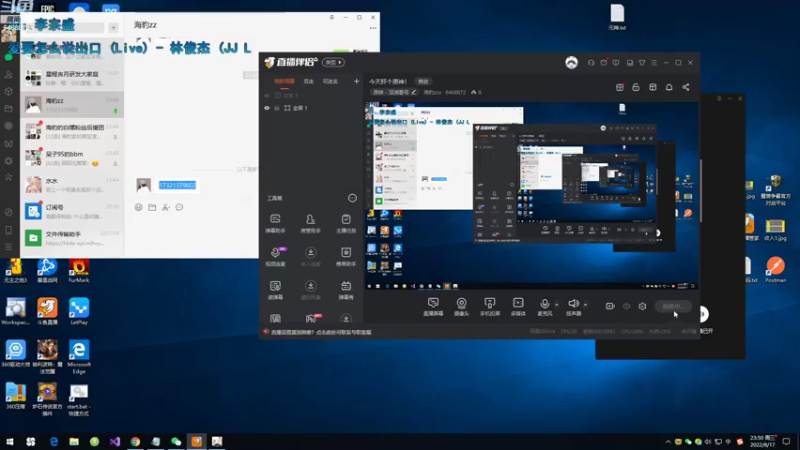Open WeChat files folder sidebar icon

(8, 109)
